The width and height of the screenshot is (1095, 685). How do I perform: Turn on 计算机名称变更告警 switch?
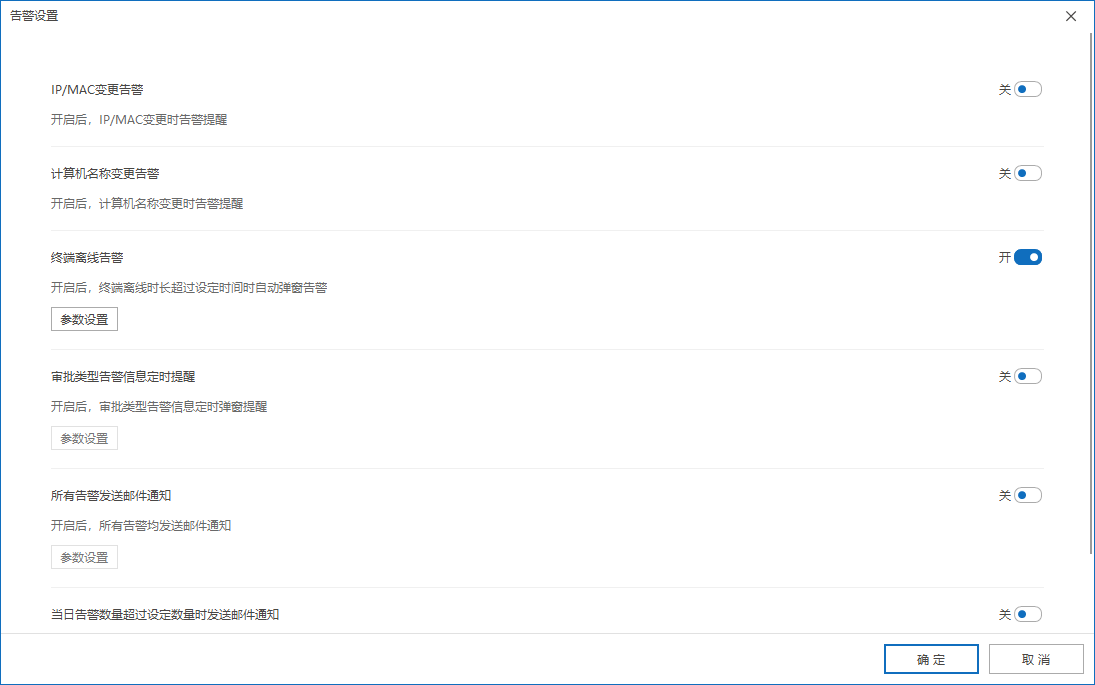point(1028,173)
